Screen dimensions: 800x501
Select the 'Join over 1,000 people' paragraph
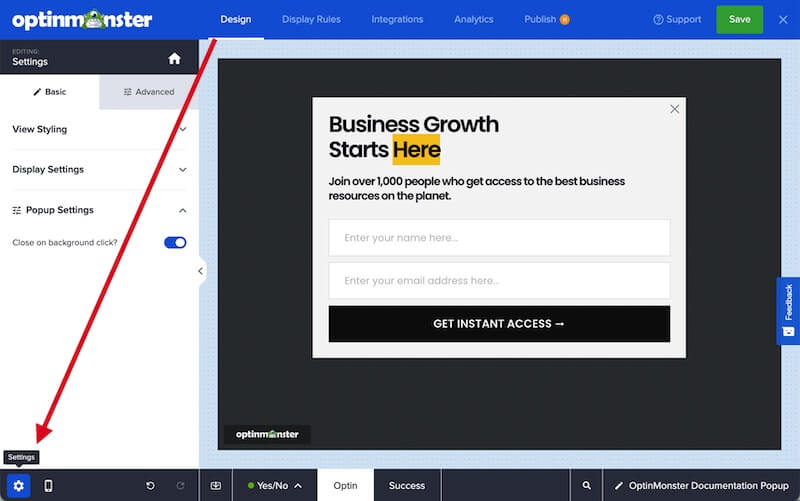pyautogui.click(x=477, y=189)
